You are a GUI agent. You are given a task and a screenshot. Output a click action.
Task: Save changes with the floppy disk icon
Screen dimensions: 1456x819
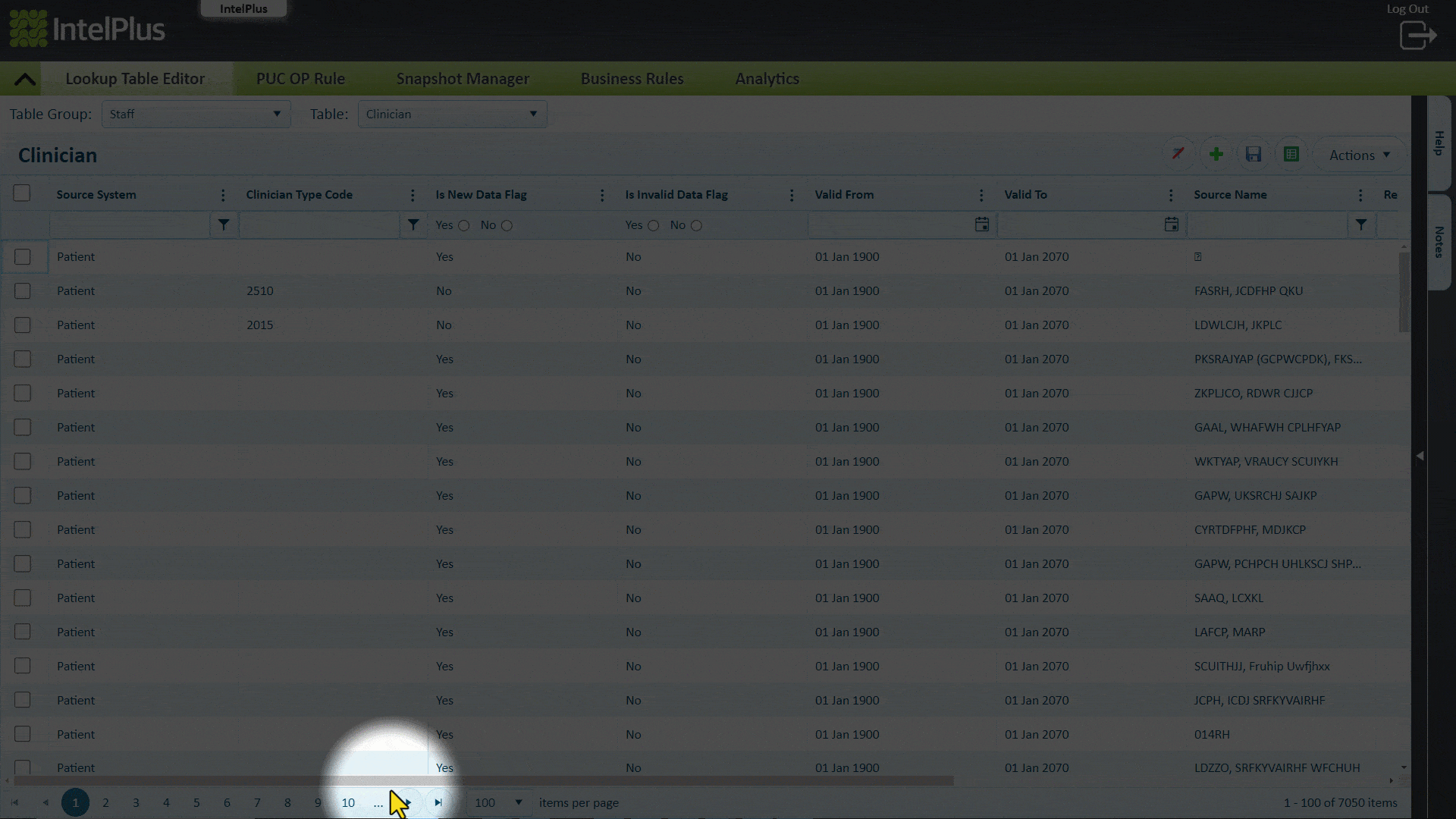1254,155
